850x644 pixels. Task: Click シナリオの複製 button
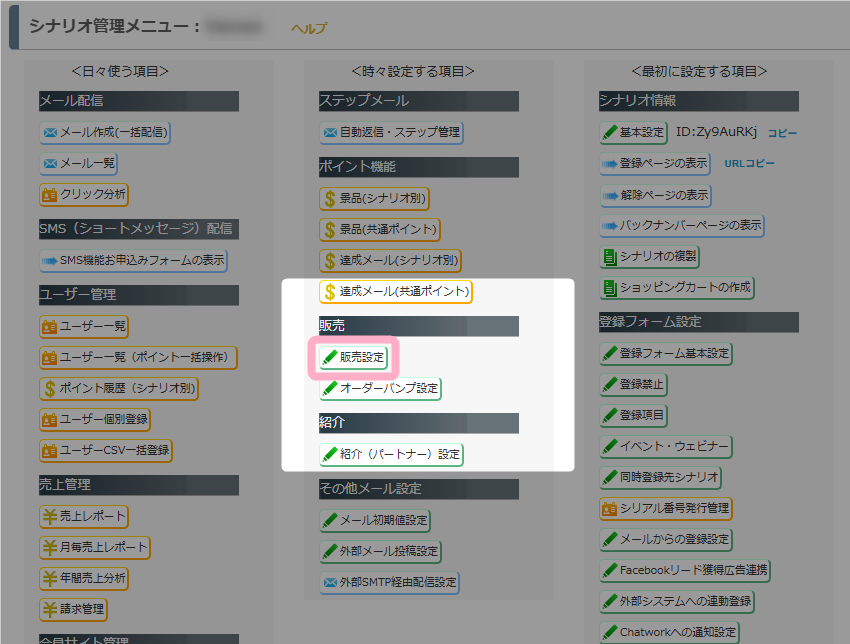pos(649,256)
